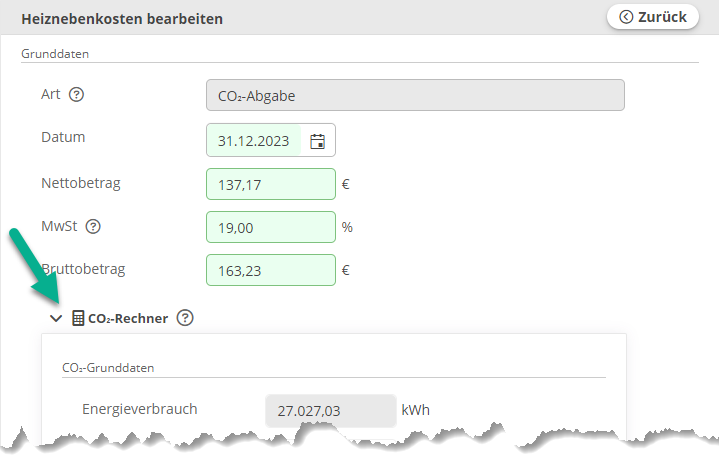Click the CO₂-Grunddaten subsection header
This screenshot has height=455, width=719.
108,368
